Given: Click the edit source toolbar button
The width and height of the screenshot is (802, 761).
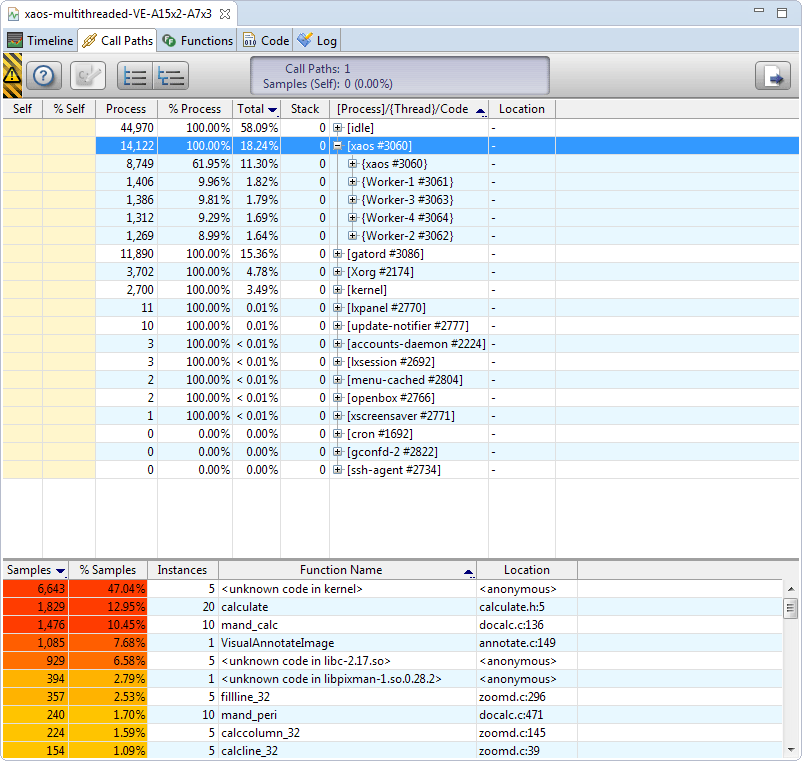Looking at the screenshot, I should pyautogui.click(x=88, y=76).
